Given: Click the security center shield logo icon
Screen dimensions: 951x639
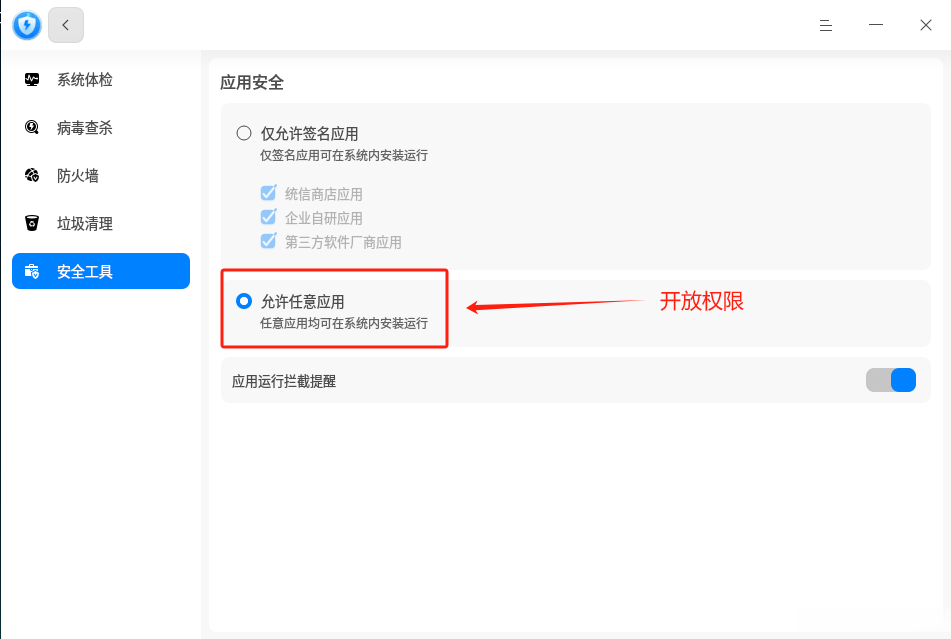Looking at the screenshot, I should point(27,26).
